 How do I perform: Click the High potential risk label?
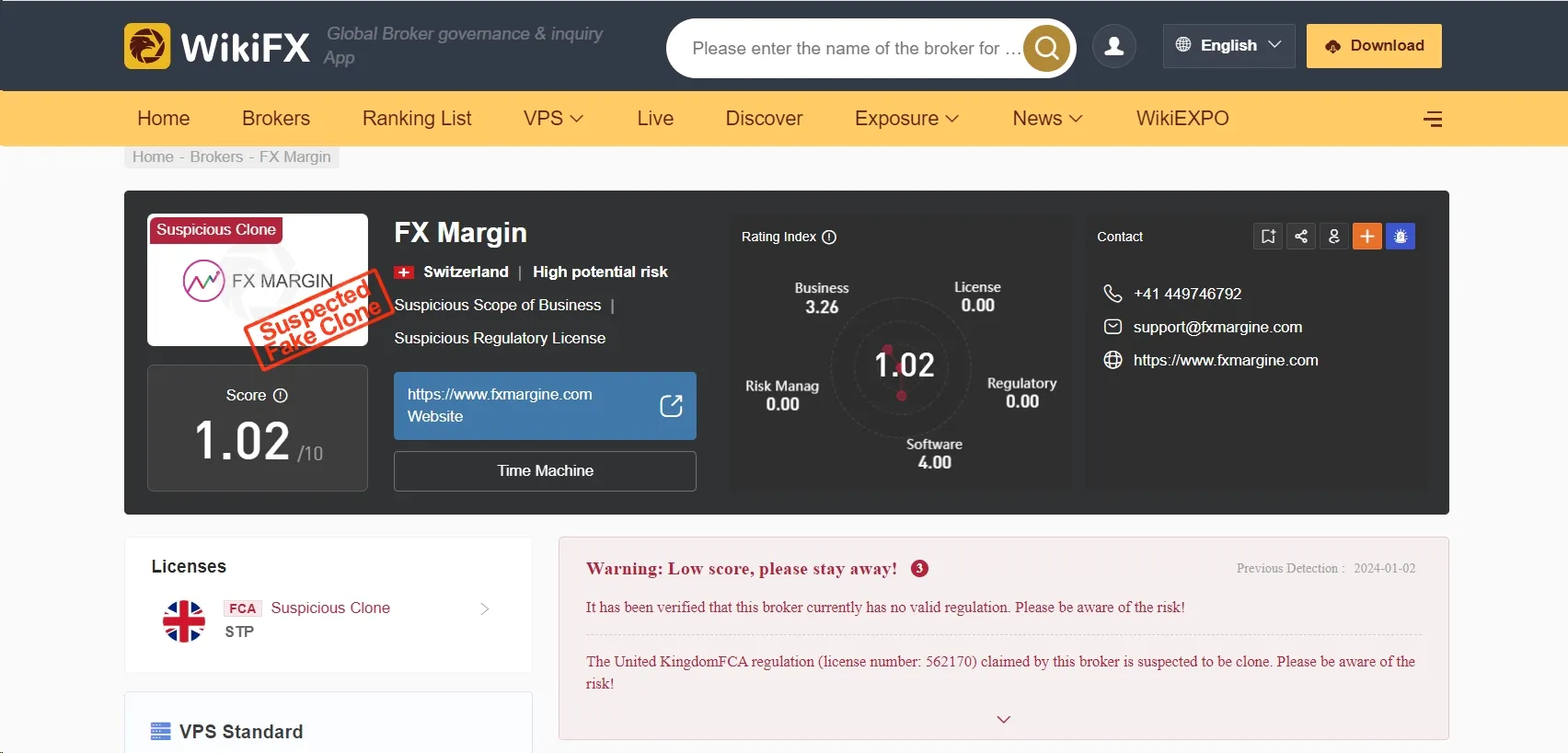pyautogui.click(x=600, y=272)
